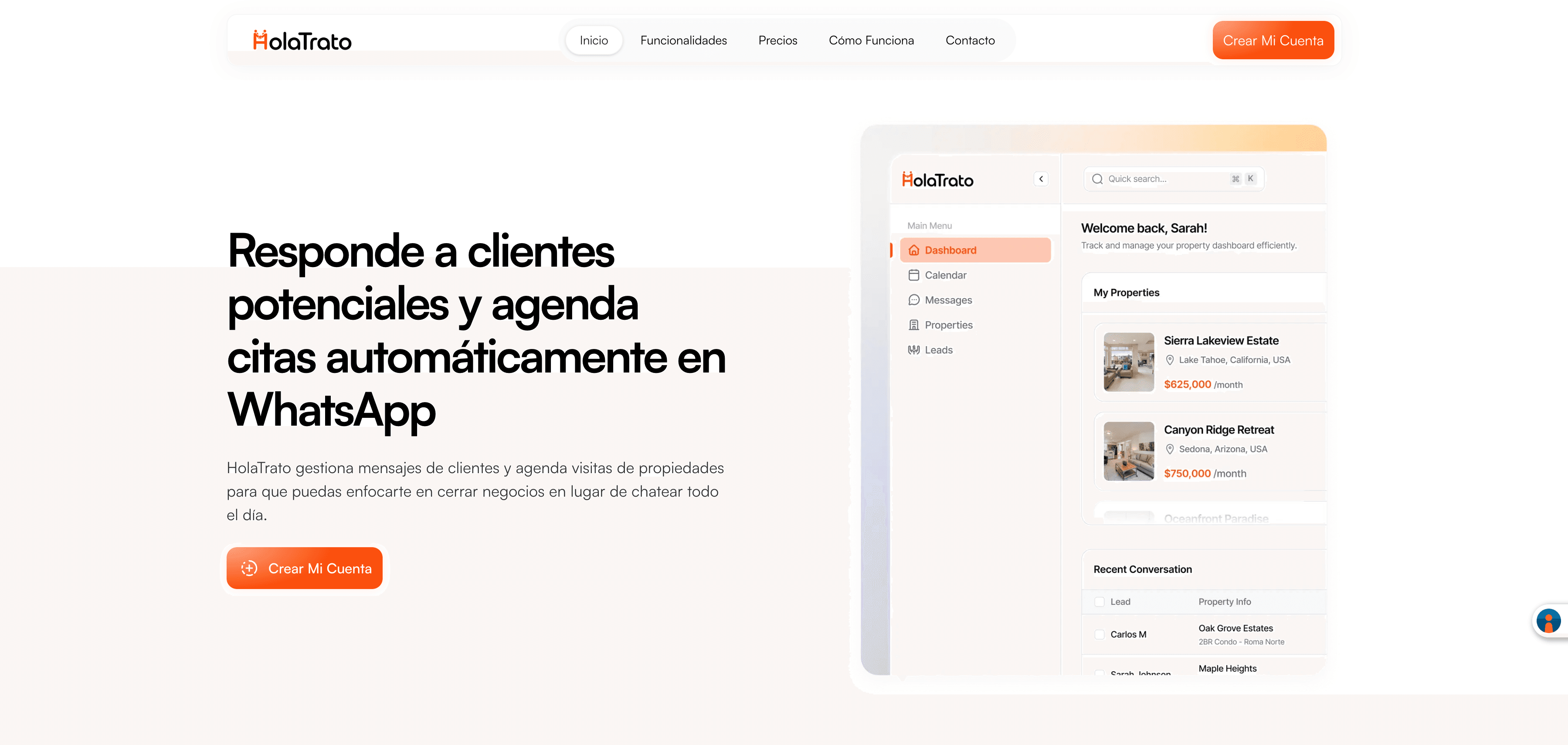The image size is (1568, 745).
Task: Open the Sierra Lakeview Estate thumbnail
Action: point(1129,362)
